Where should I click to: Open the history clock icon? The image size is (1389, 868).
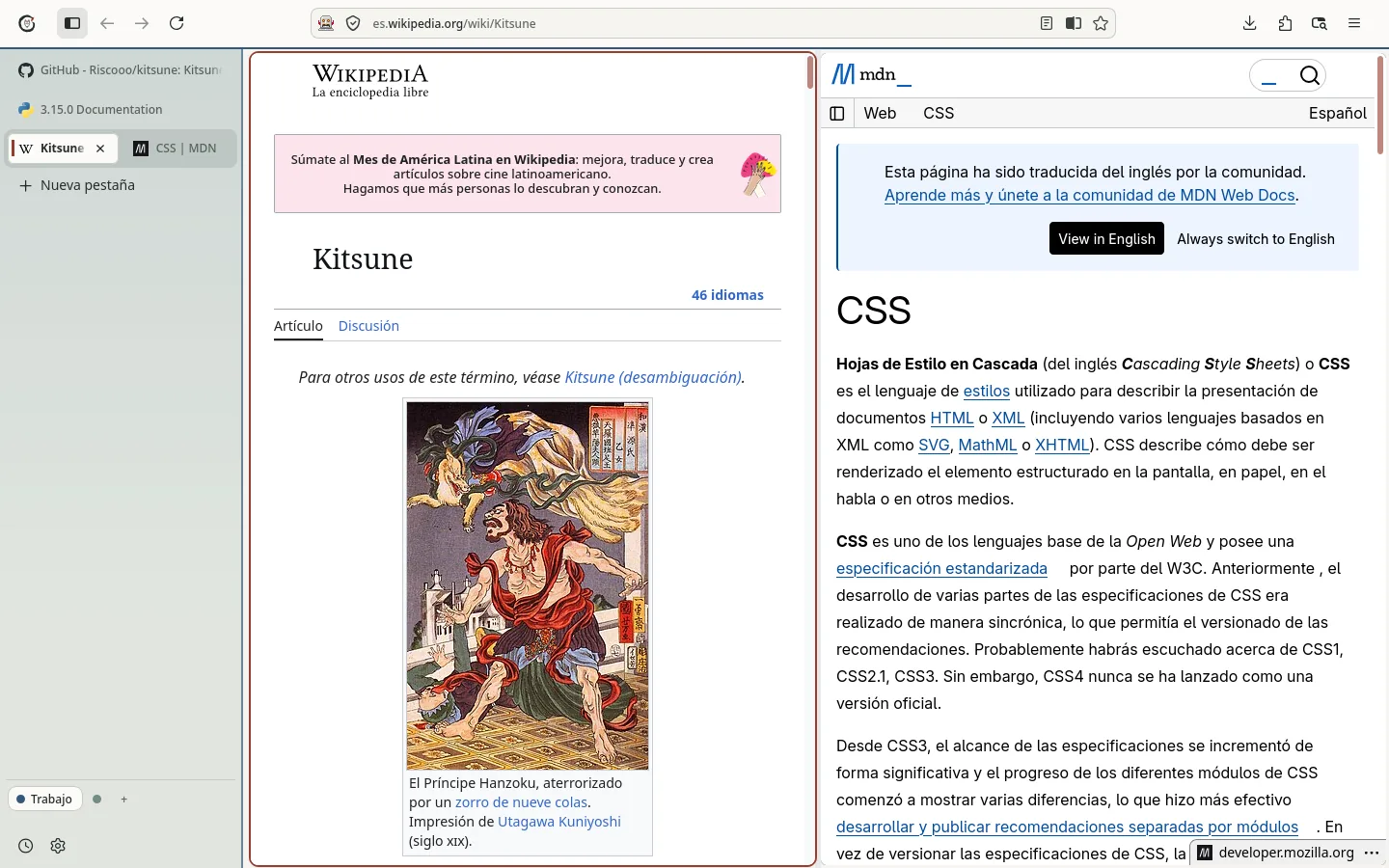click(x=26, y=846)
